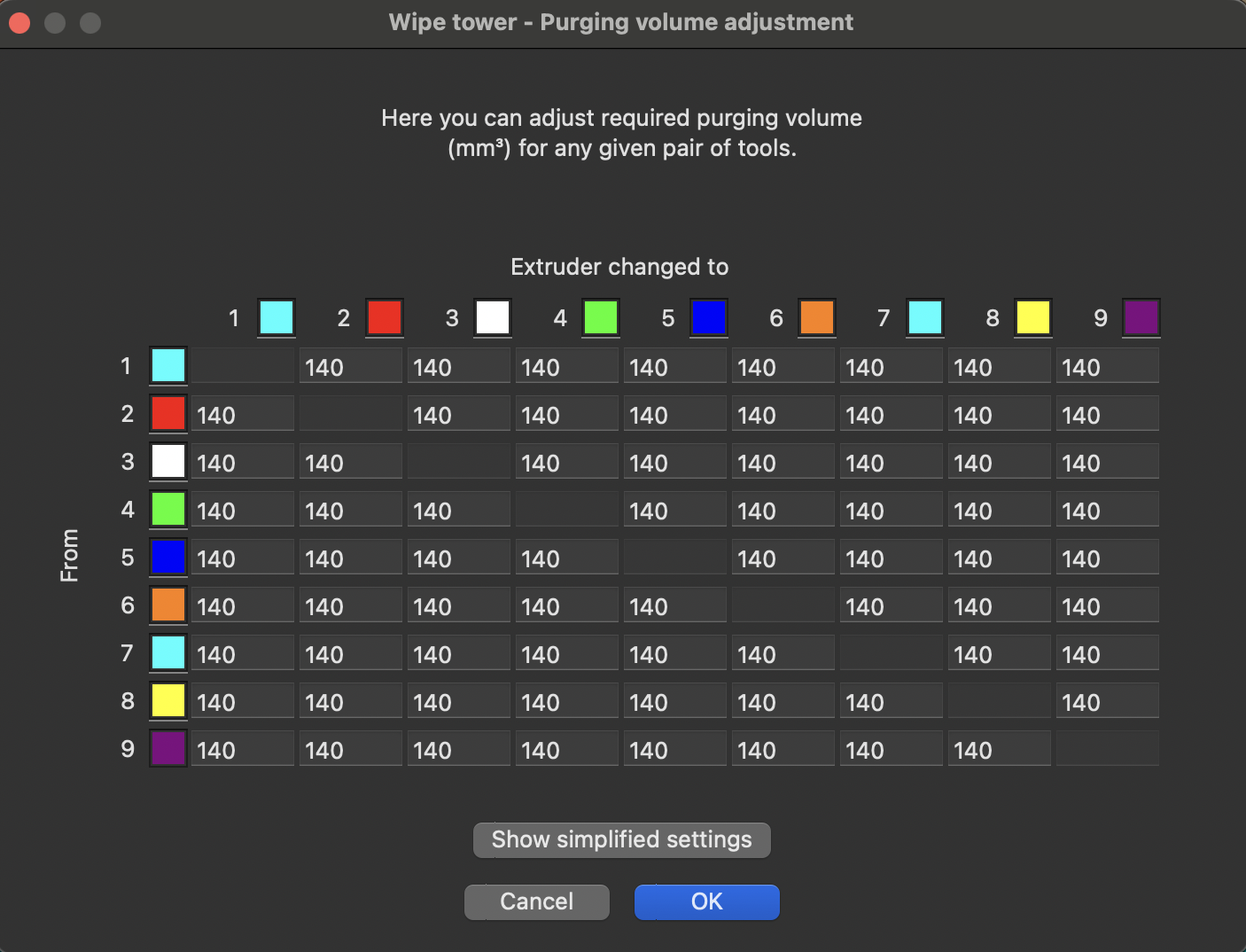Close the purging volume window
This screenshot has height=952, width=1246.
[x=19, y=23]
